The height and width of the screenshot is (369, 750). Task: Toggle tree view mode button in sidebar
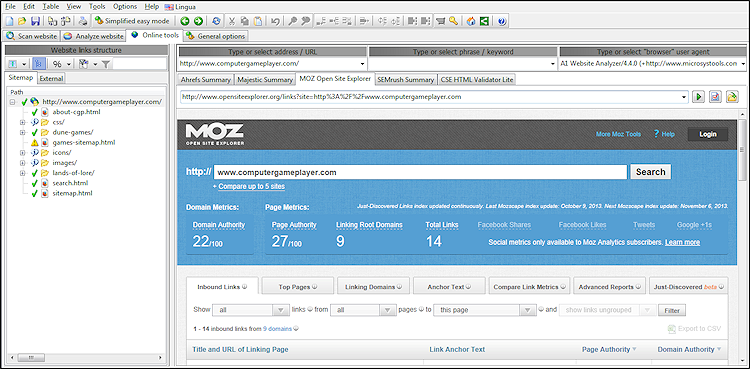(39, 64)
